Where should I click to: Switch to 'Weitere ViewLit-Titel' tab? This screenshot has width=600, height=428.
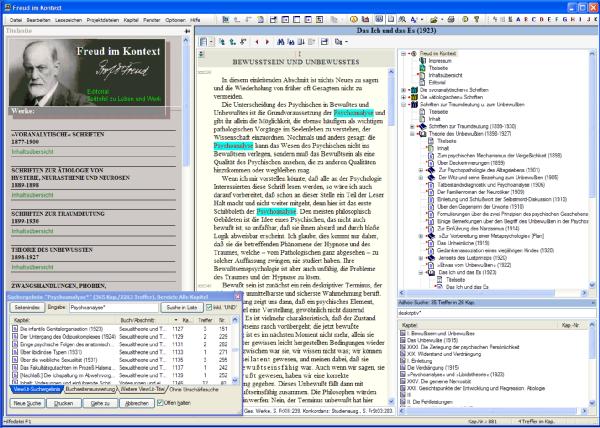coord(142,389)
